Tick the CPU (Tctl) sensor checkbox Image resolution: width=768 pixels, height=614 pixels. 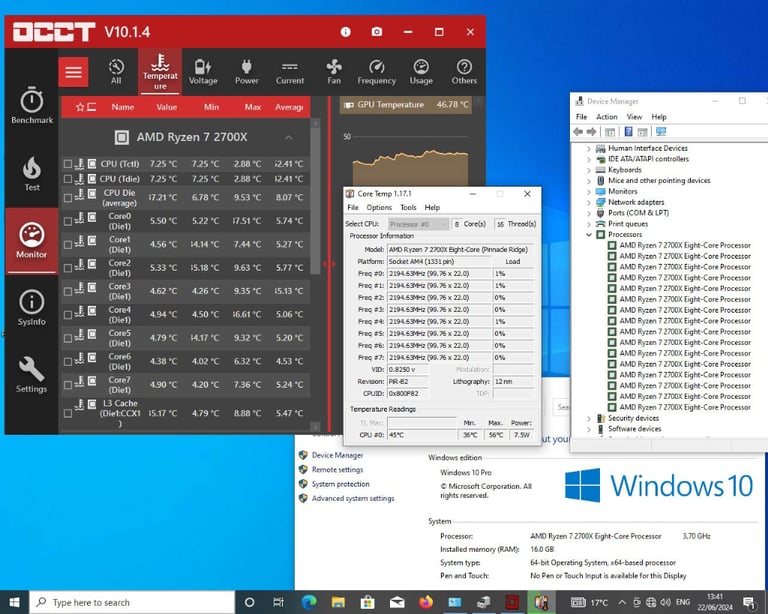point(68,164)
